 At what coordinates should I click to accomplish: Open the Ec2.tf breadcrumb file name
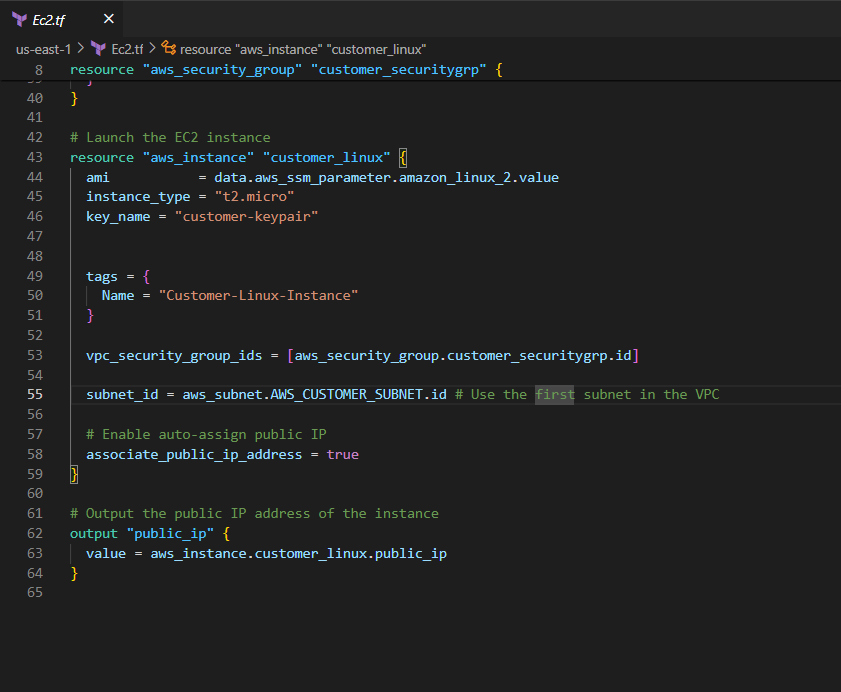127,49
